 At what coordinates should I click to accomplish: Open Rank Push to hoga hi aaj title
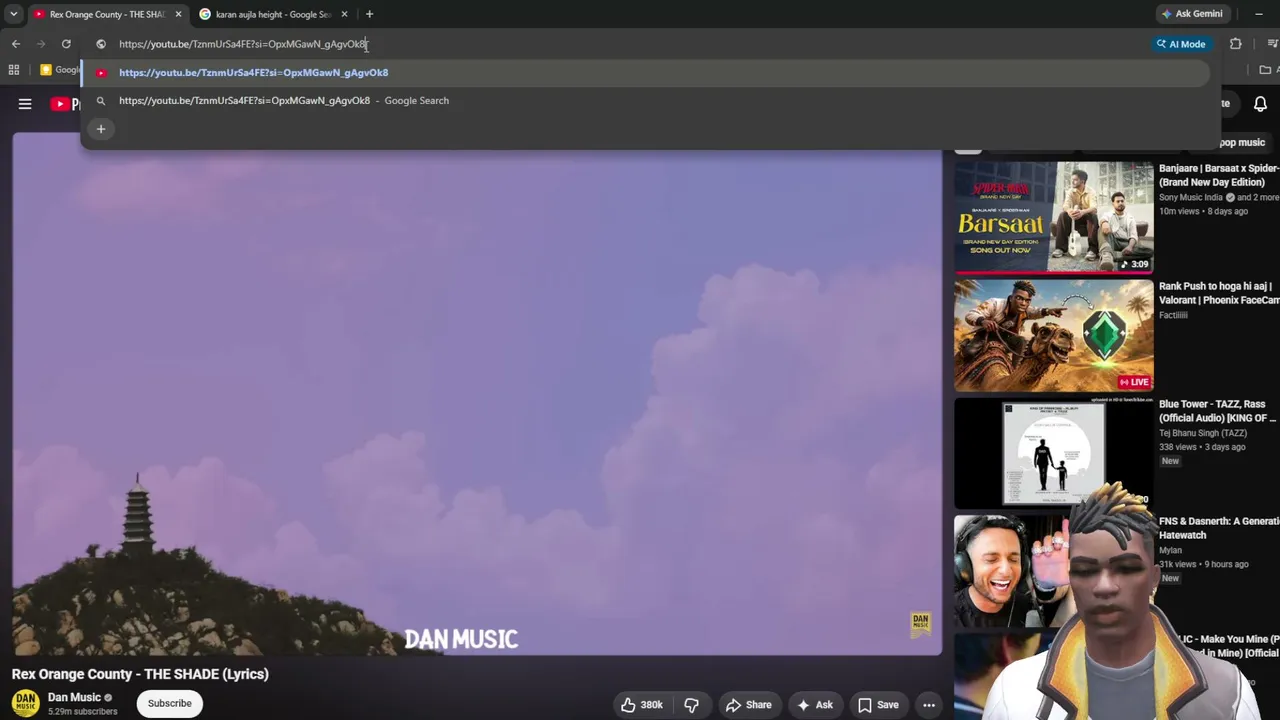click(x=1219, y=293)
